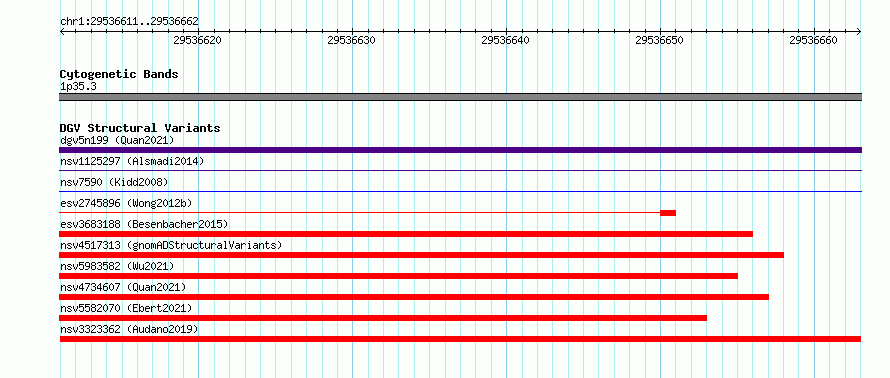Screen dimensions: 890x378
Task: Open variant nsv3323362 (Audano2019) label
Action: point(129,329)
